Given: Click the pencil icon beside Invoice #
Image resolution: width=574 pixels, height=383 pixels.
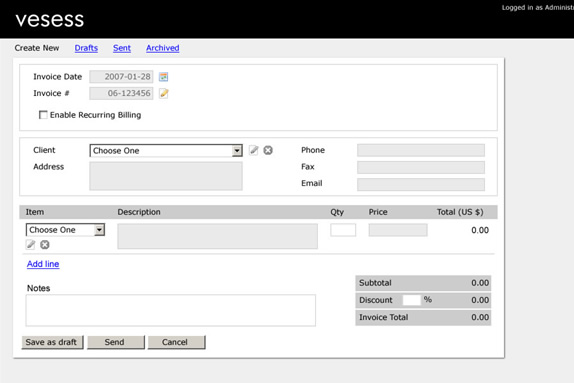Looking at the screenshot, I should (x=164, y=93).
